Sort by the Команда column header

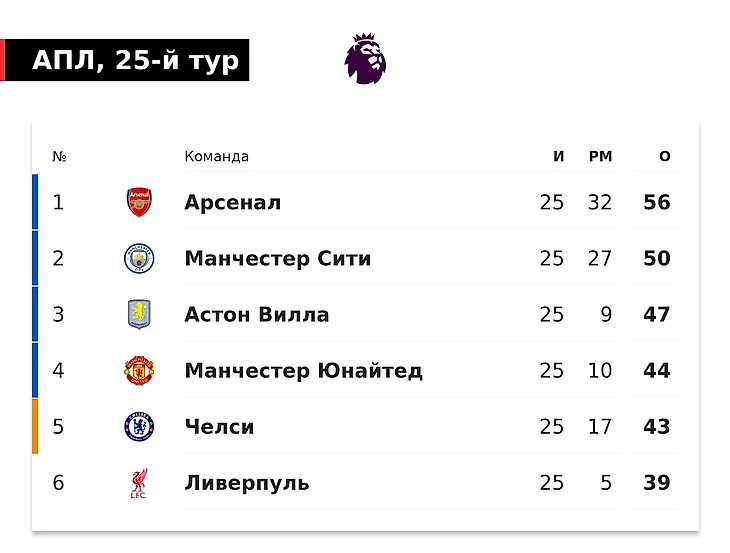click(x=216, y=156)
